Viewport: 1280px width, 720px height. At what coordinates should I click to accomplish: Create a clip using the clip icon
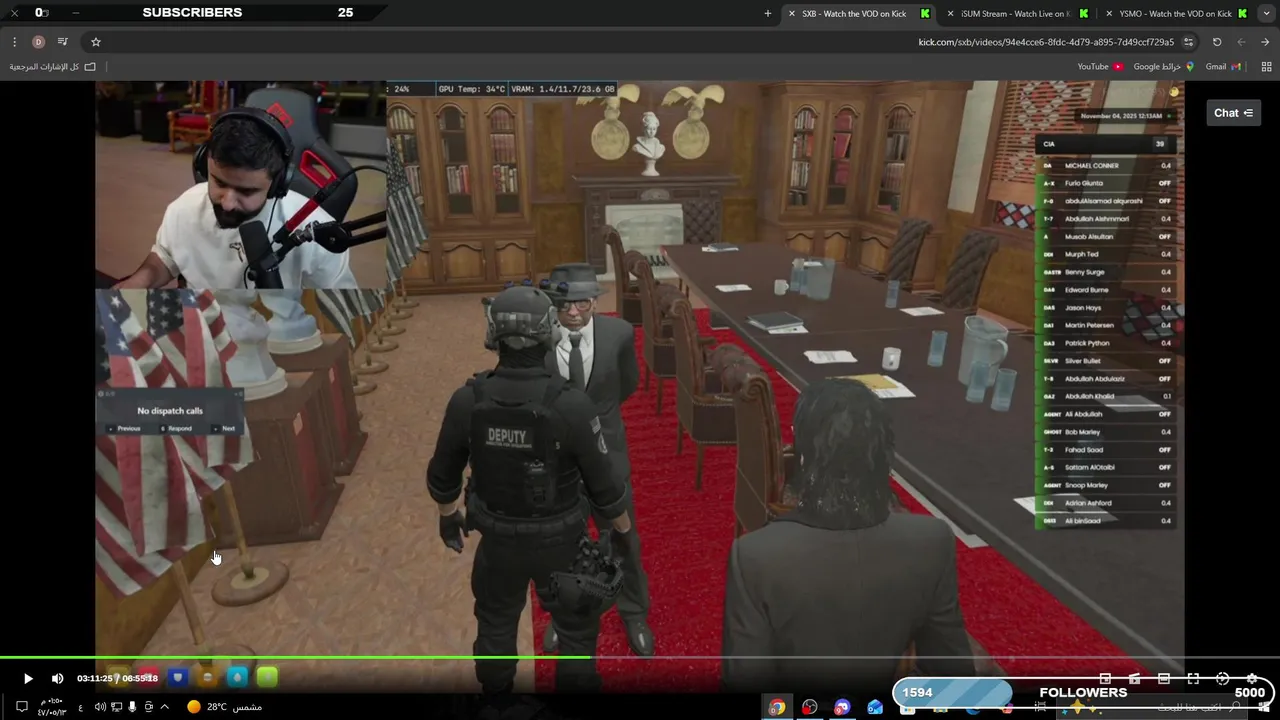[1134, 679]
